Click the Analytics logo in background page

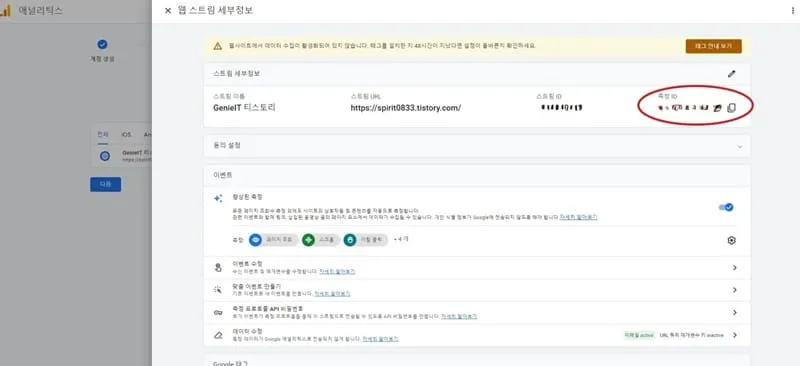(x=5, y=11)
